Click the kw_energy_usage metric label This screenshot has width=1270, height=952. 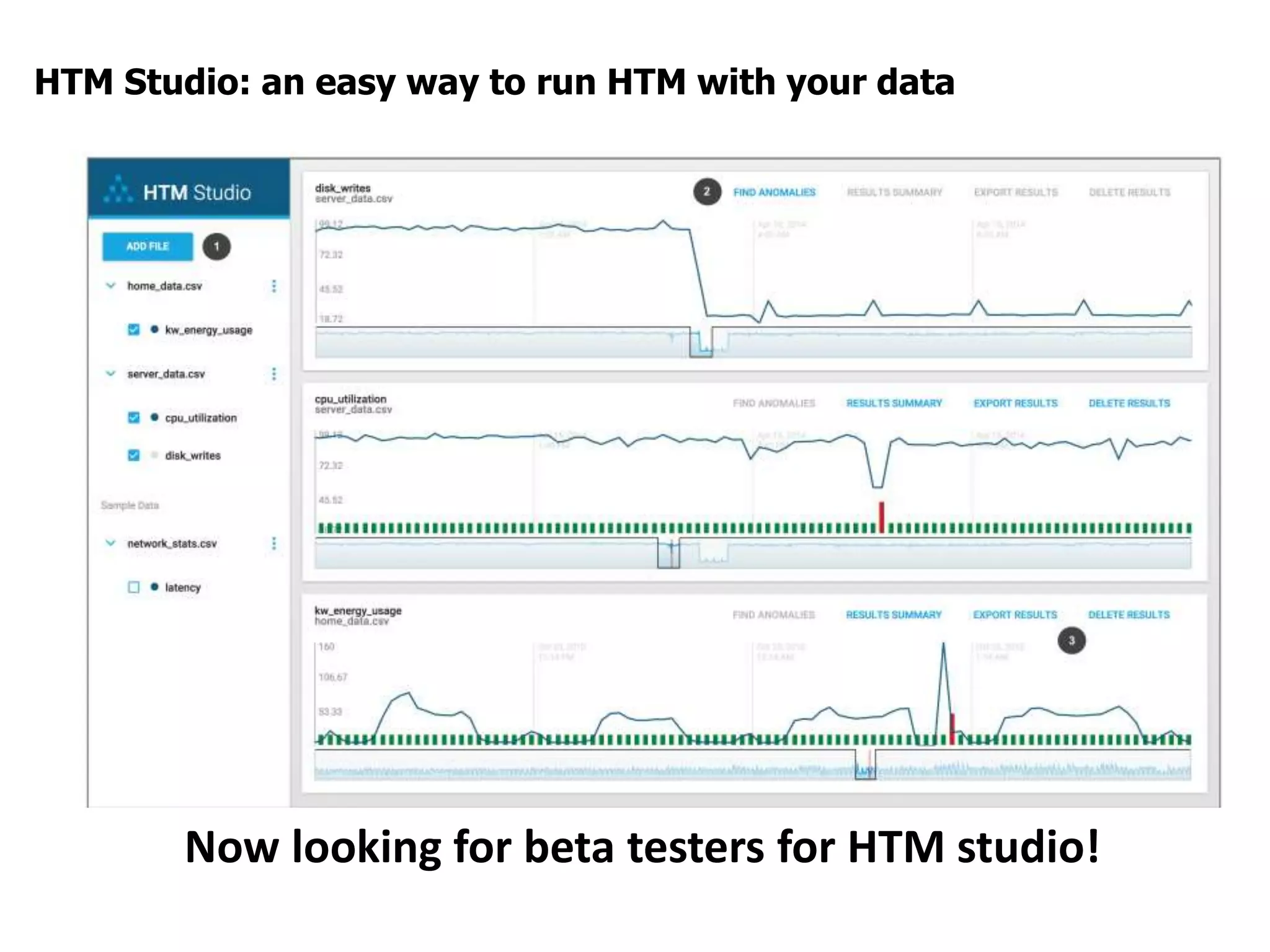[x=208, y=330]
